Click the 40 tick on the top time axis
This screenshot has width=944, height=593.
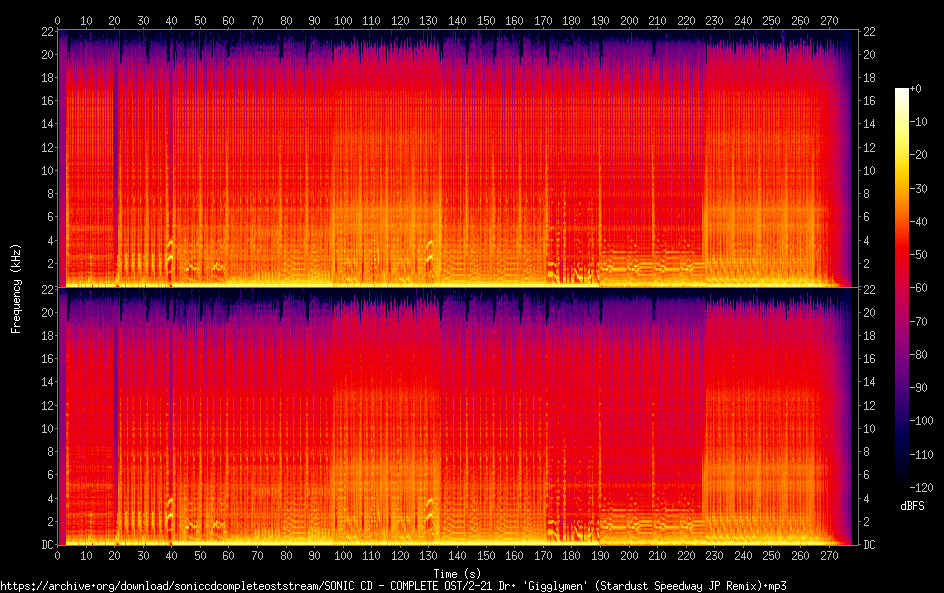click(x=171, y=20)
